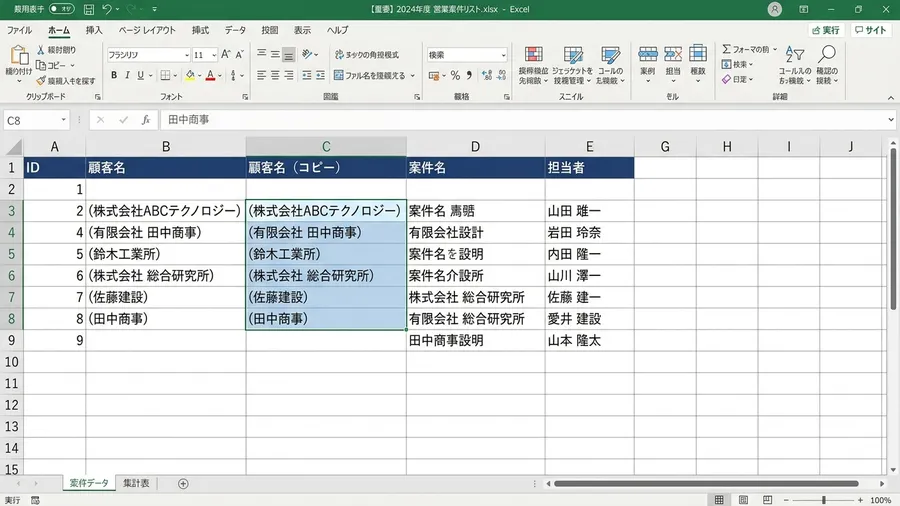Toggle the AutoSave switch
The image size is (900, 506).
(61, 9)
